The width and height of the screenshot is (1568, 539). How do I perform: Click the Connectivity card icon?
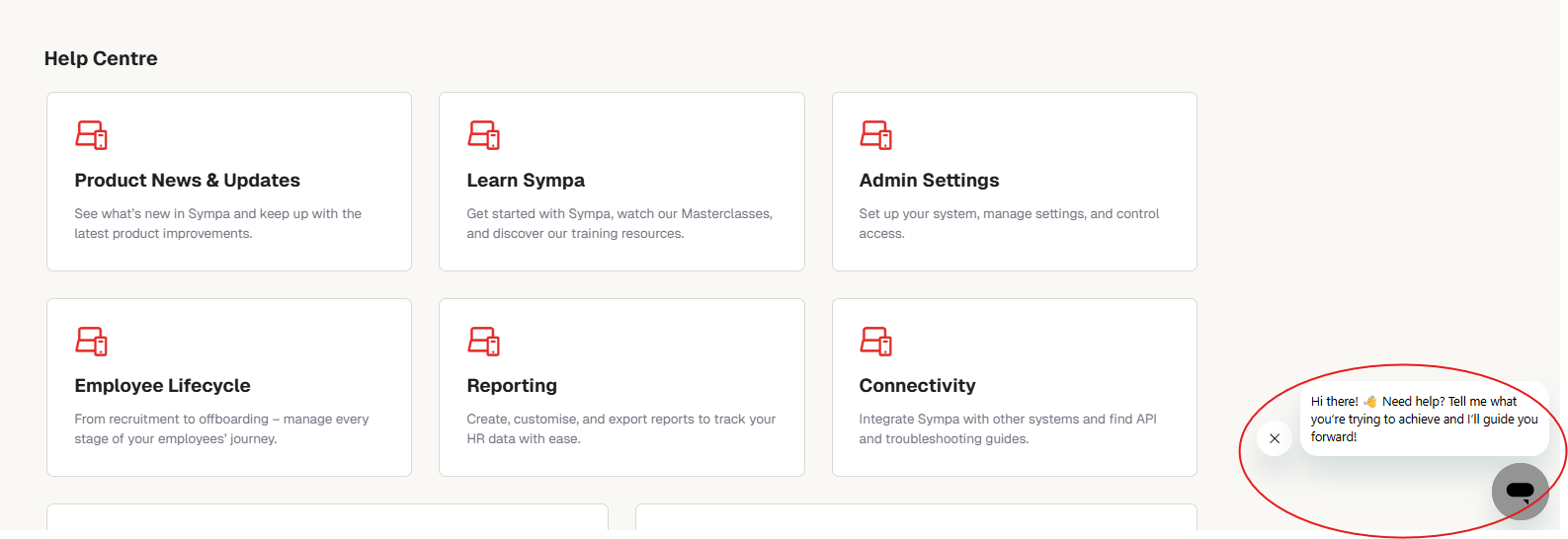876,342
